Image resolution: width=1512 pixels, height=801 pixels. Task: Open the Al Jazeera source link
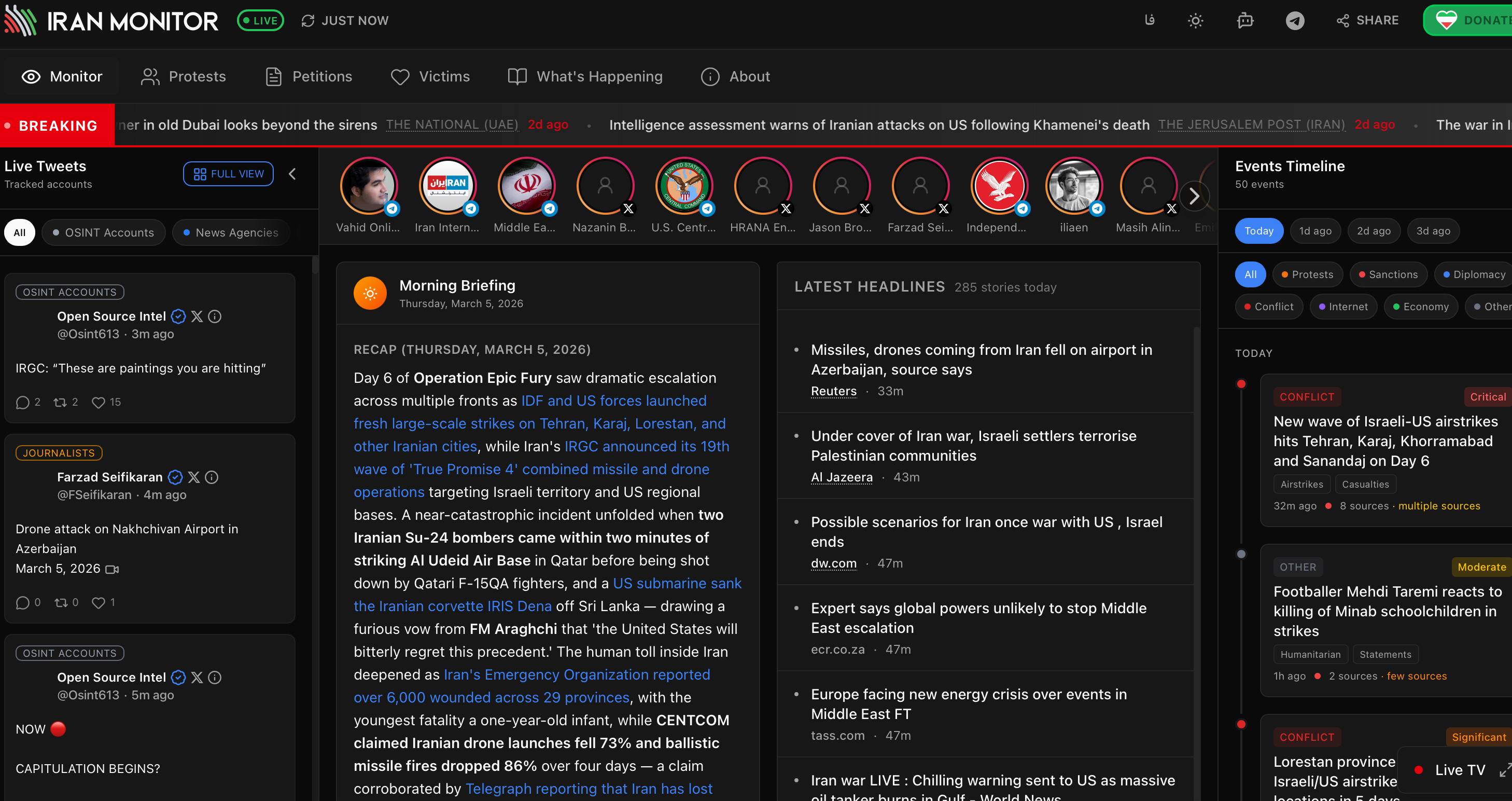click(x=842, y=477)
